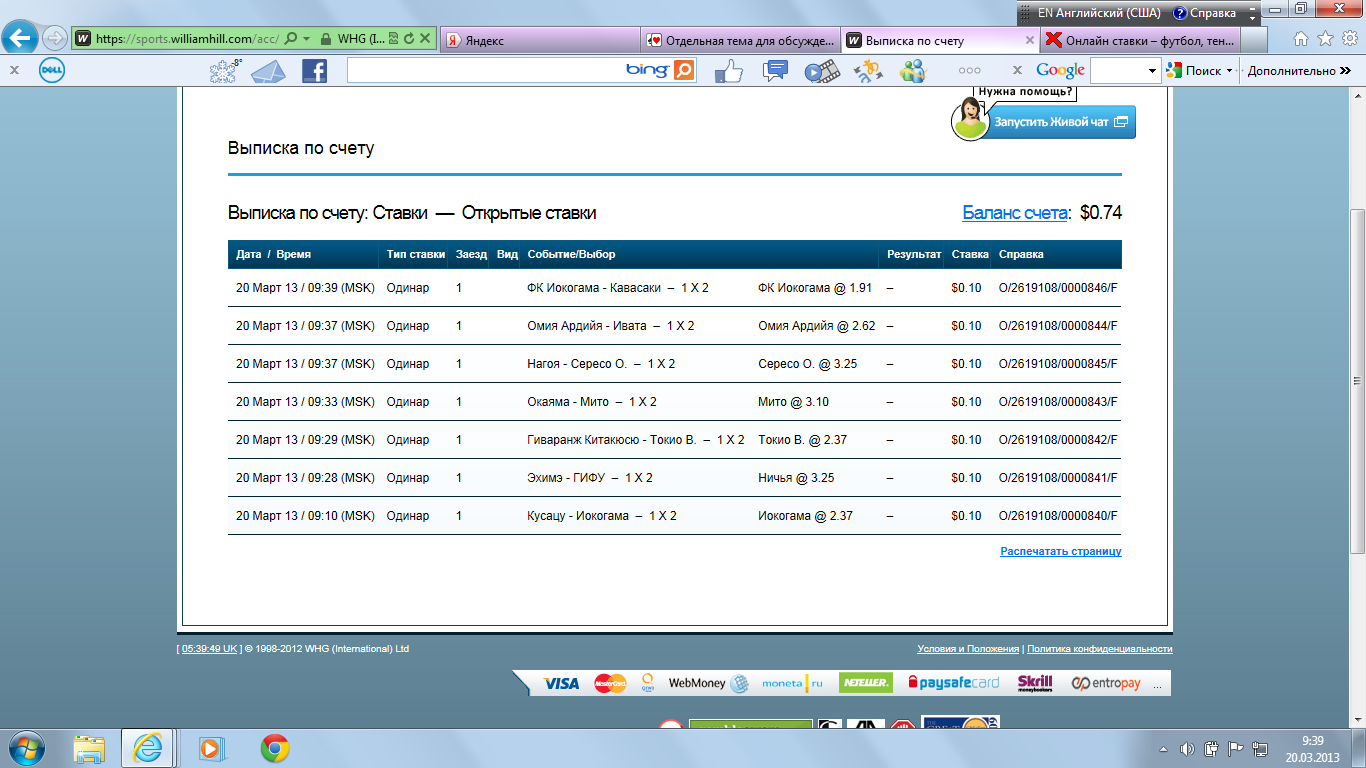Open the Google search box dropdown
The width and height of the screenshot is (1366, 768).
click(1153, 71)
